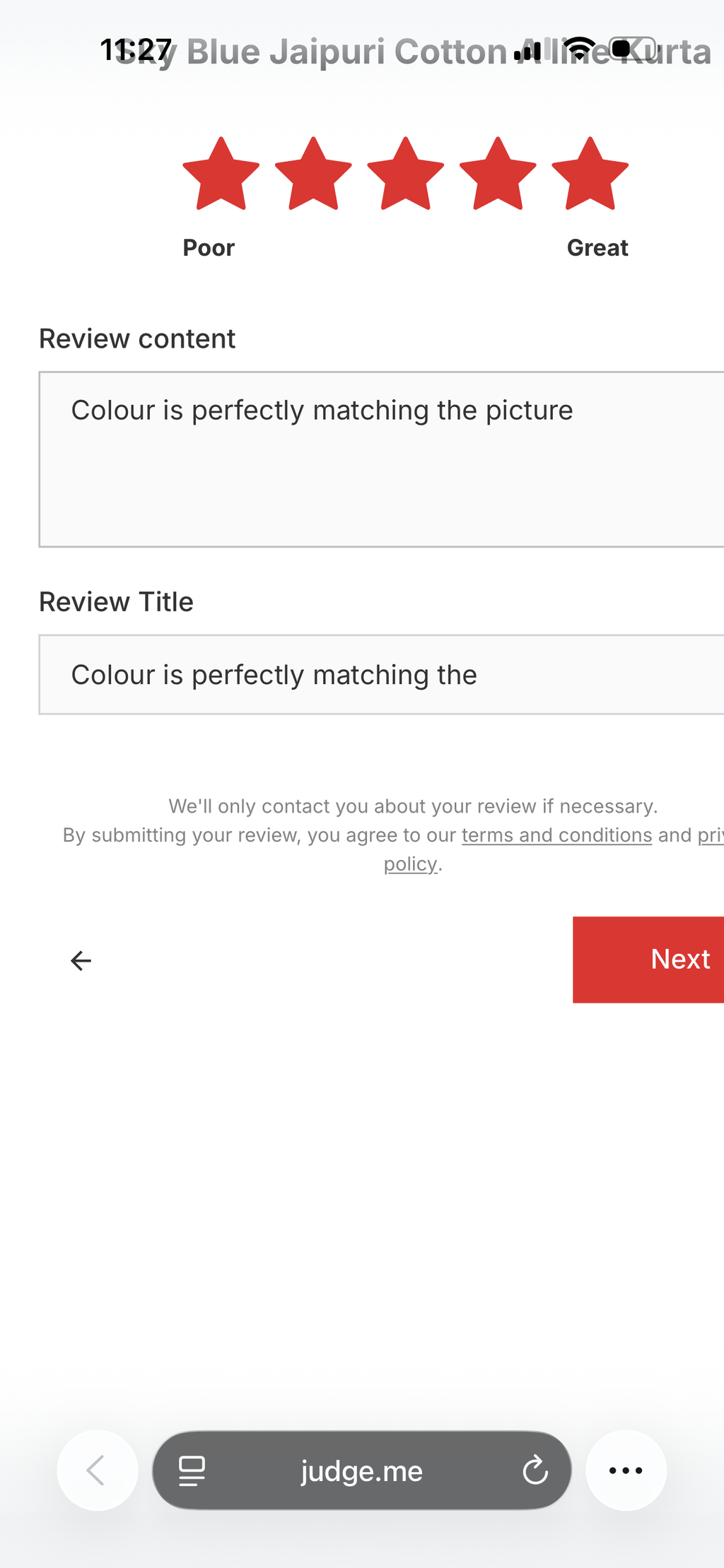Viewport: 724px width, 1568px height.
Task: Tap the judge.me address bar
Action: point(361,1470)
